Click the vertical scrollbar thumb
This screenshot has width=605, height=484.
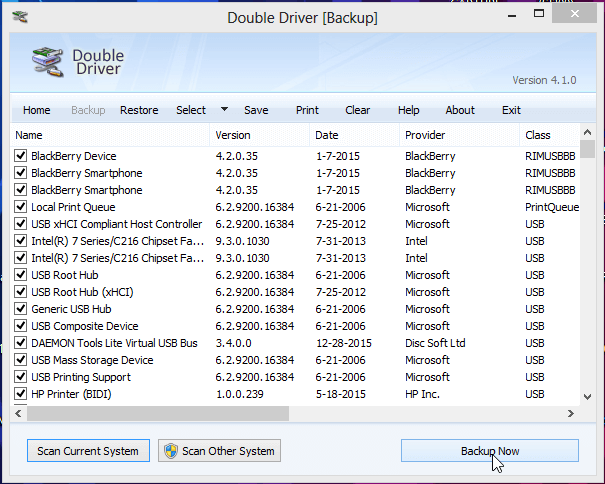pyautogui.click(x=587, y=149)
